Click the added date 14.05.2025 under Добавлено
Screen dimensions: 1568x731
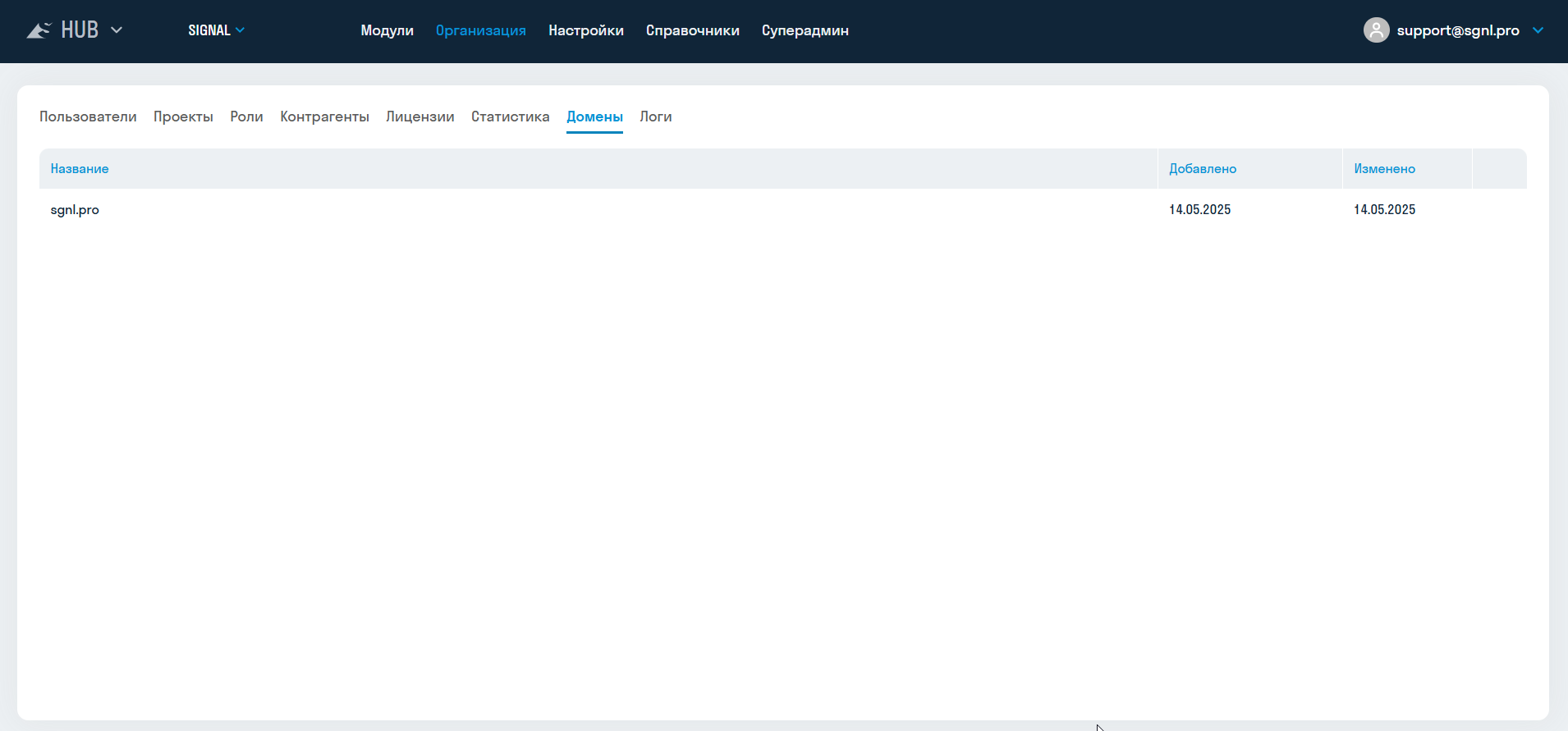(1199, 210)
